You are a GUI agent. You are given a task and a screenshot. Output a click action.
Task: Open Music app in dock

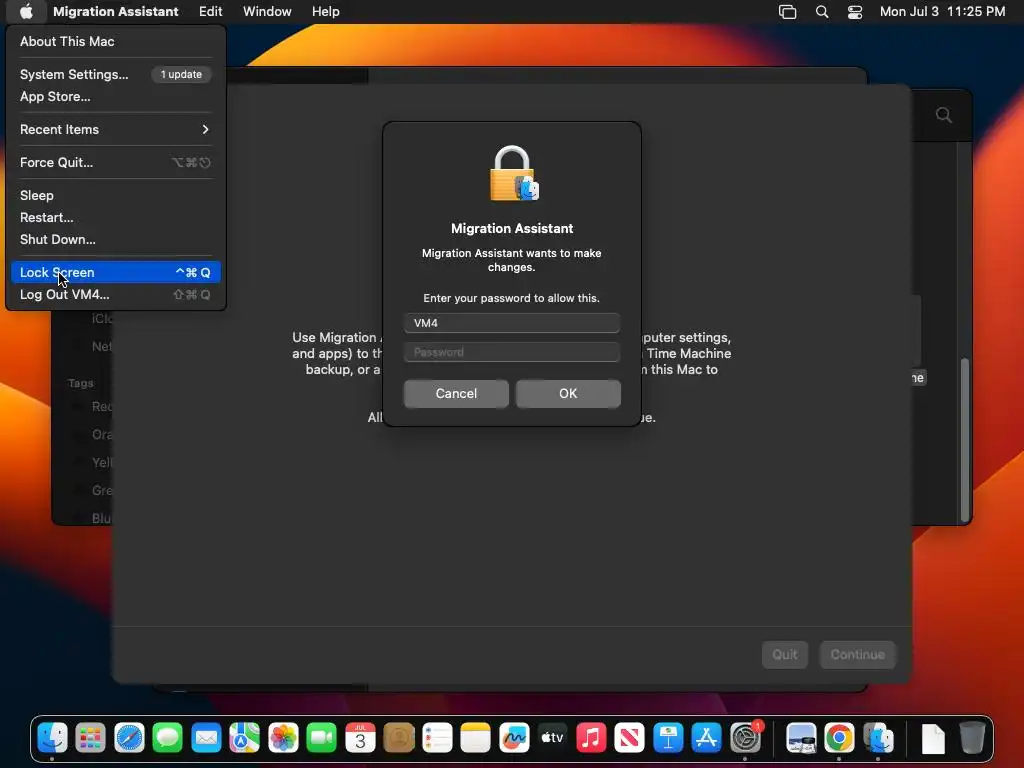591,738
